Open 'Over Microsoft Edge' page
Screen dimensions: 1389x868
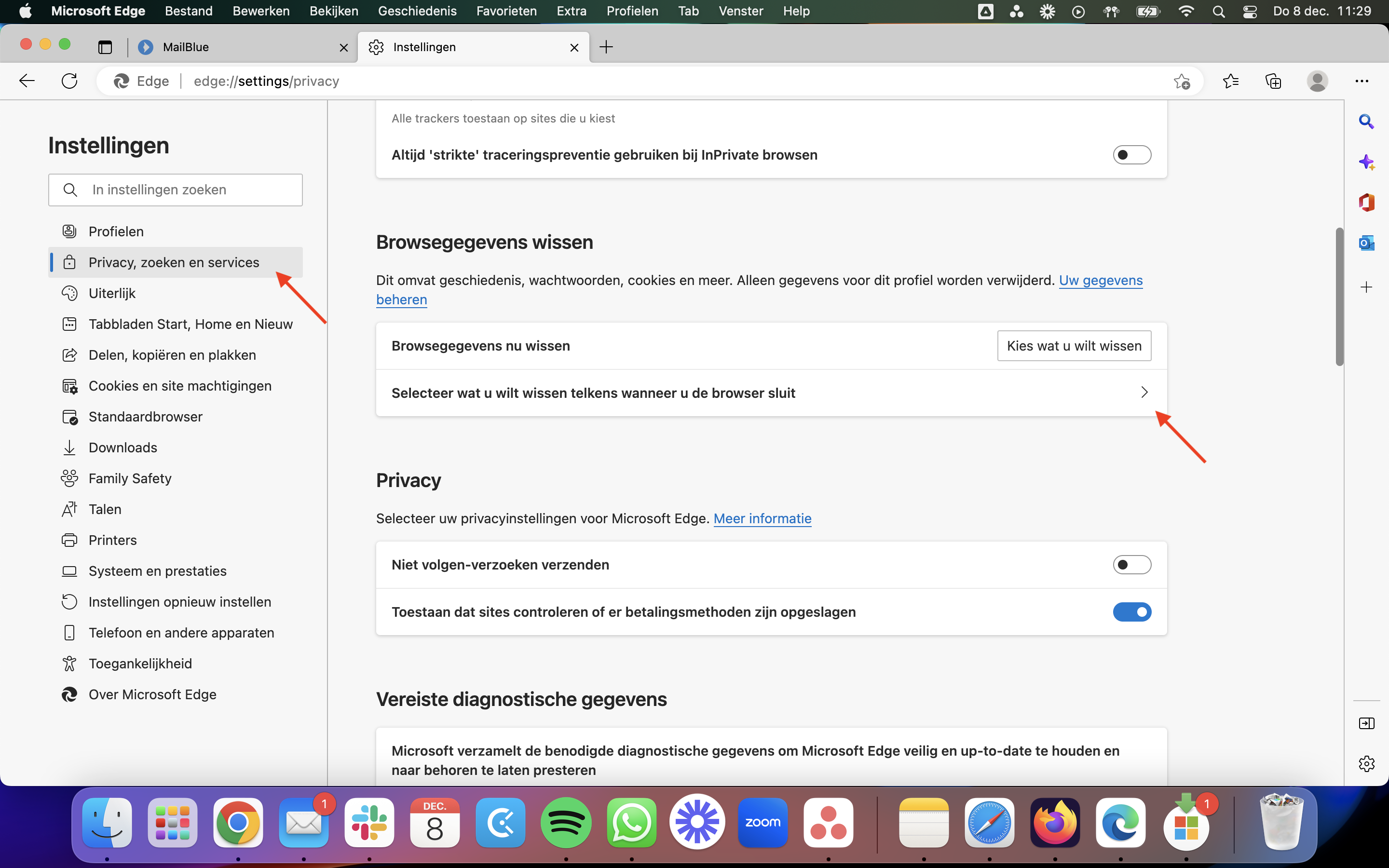[176, 694]
